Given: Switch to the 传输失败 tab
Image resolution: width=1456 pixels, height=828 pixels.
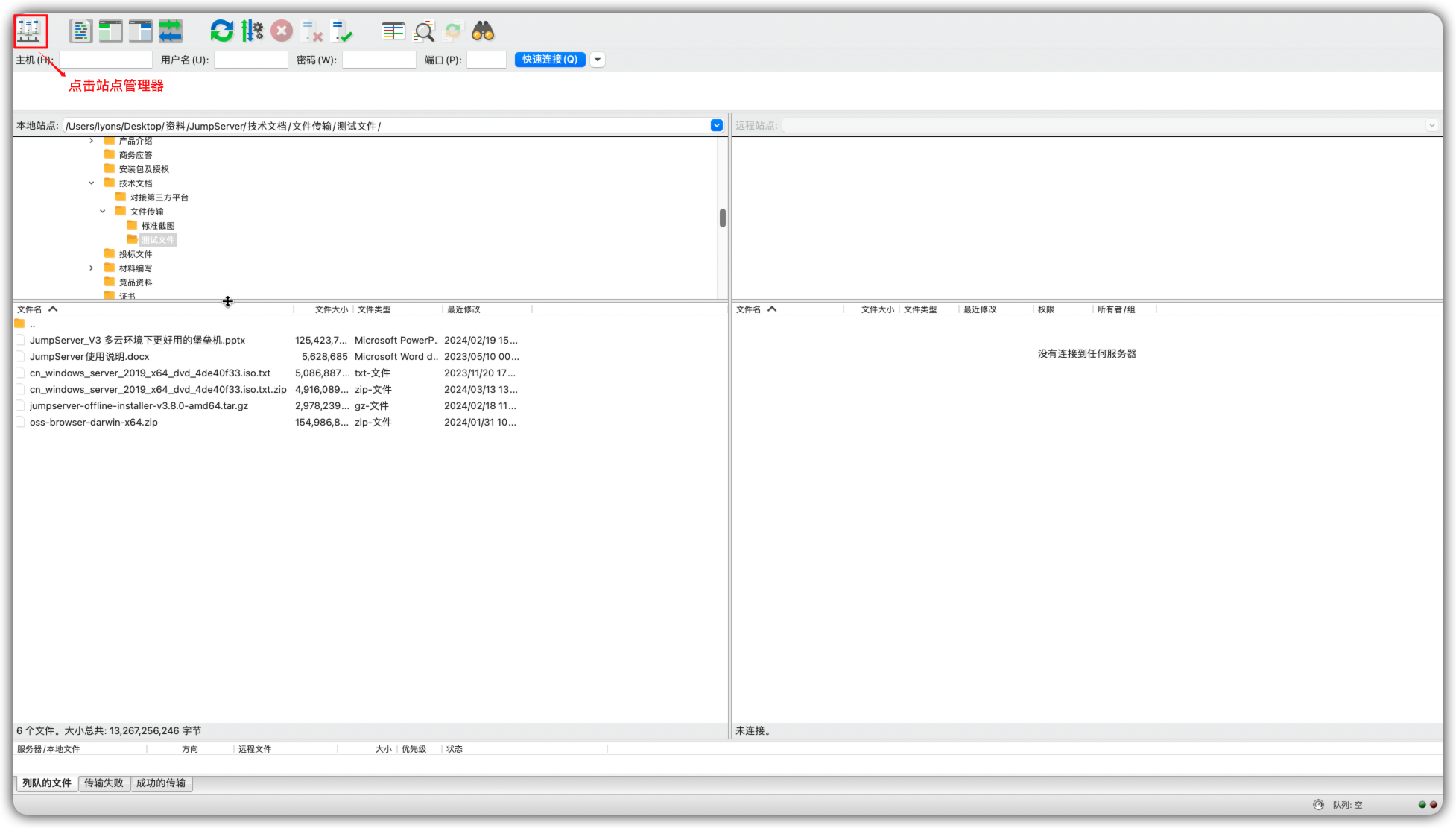Looking at the screenshot, I should point(104,783).
